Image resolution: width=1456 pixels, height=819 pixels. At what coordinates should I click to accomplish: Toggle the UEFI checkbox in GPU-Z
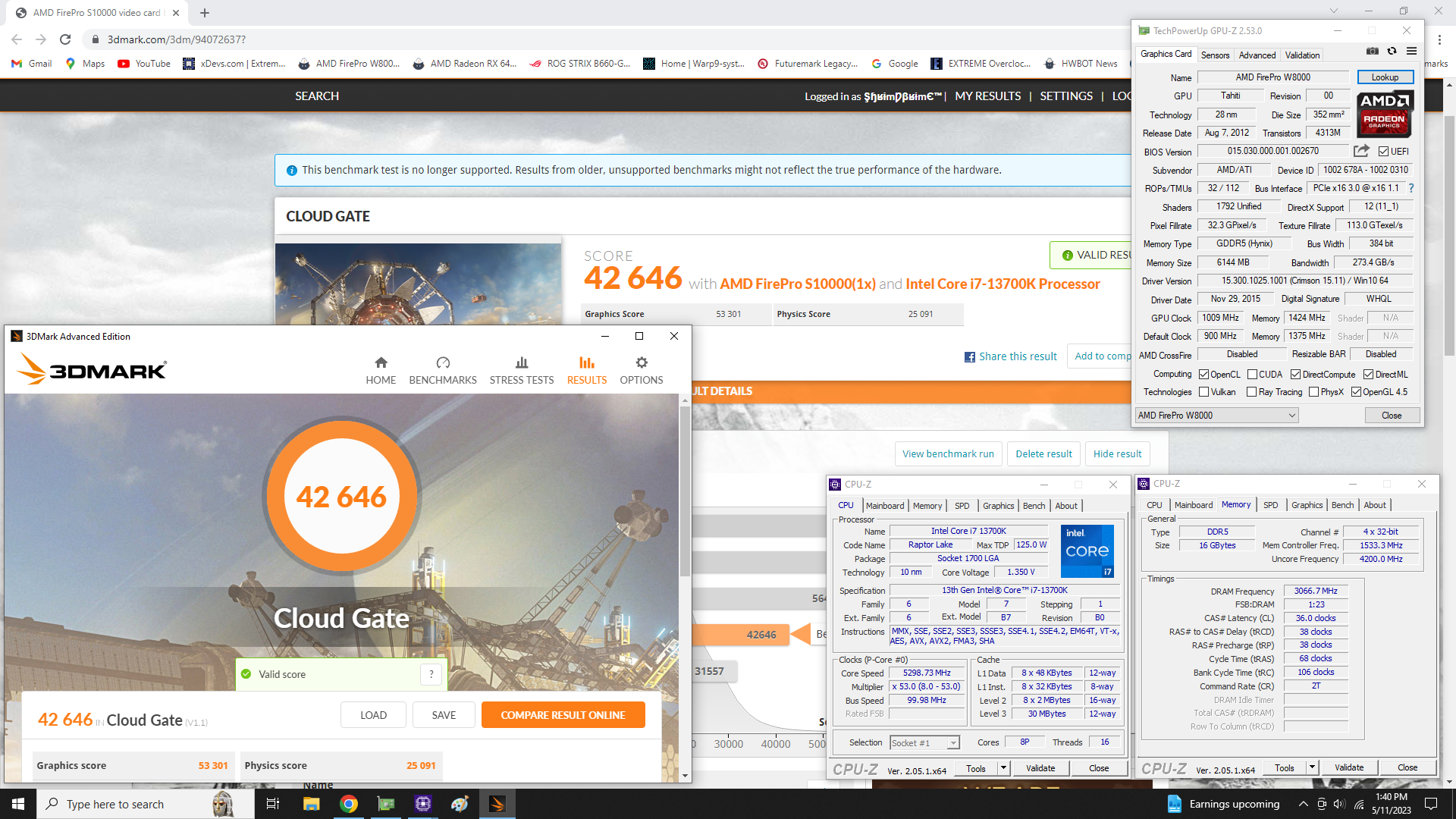point(1383,152)
